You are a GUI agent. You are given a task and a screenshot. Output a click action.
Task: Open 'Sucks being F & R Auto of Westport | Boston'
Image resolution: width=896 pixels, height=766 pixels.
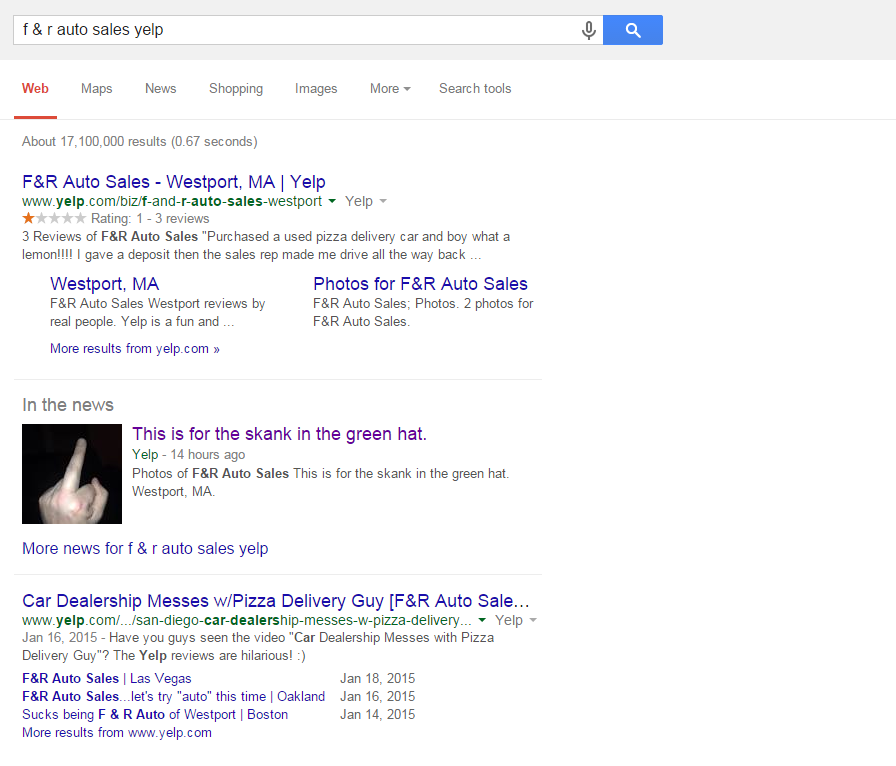(155, 715)
